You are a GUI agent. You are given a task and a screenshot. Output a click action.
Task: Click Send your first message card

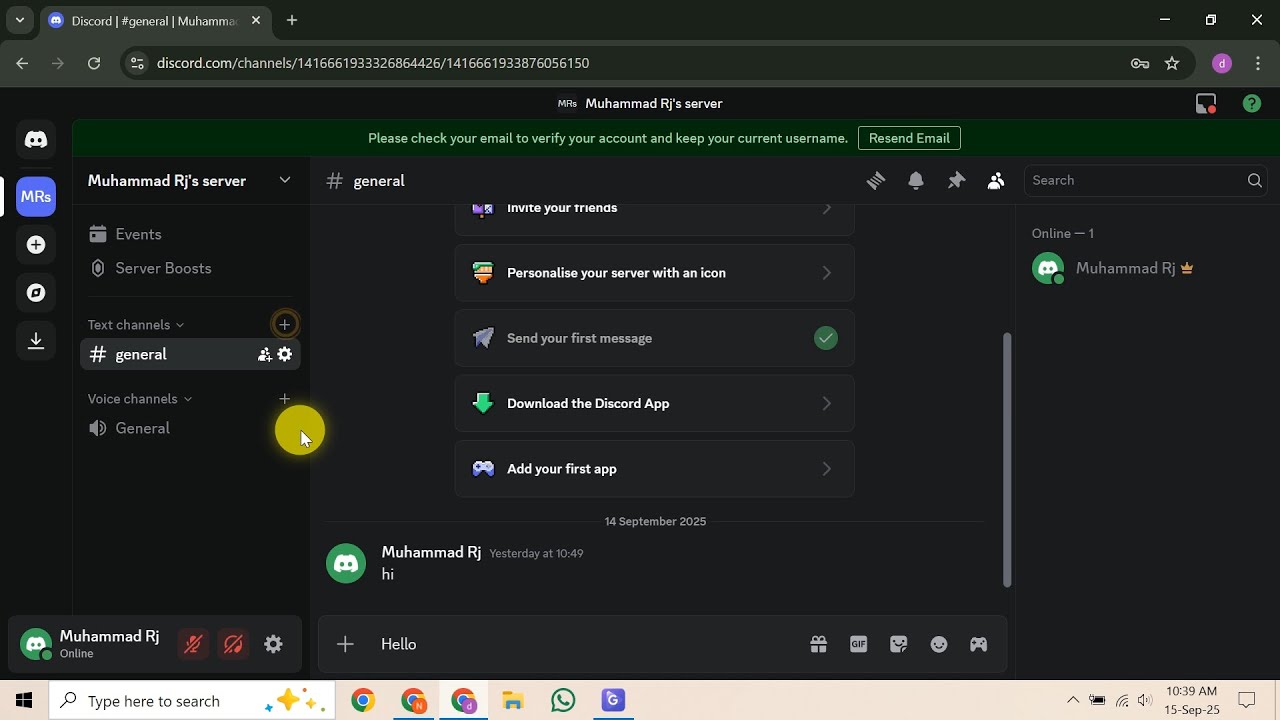pyautogui.click(x=655, y=338)
